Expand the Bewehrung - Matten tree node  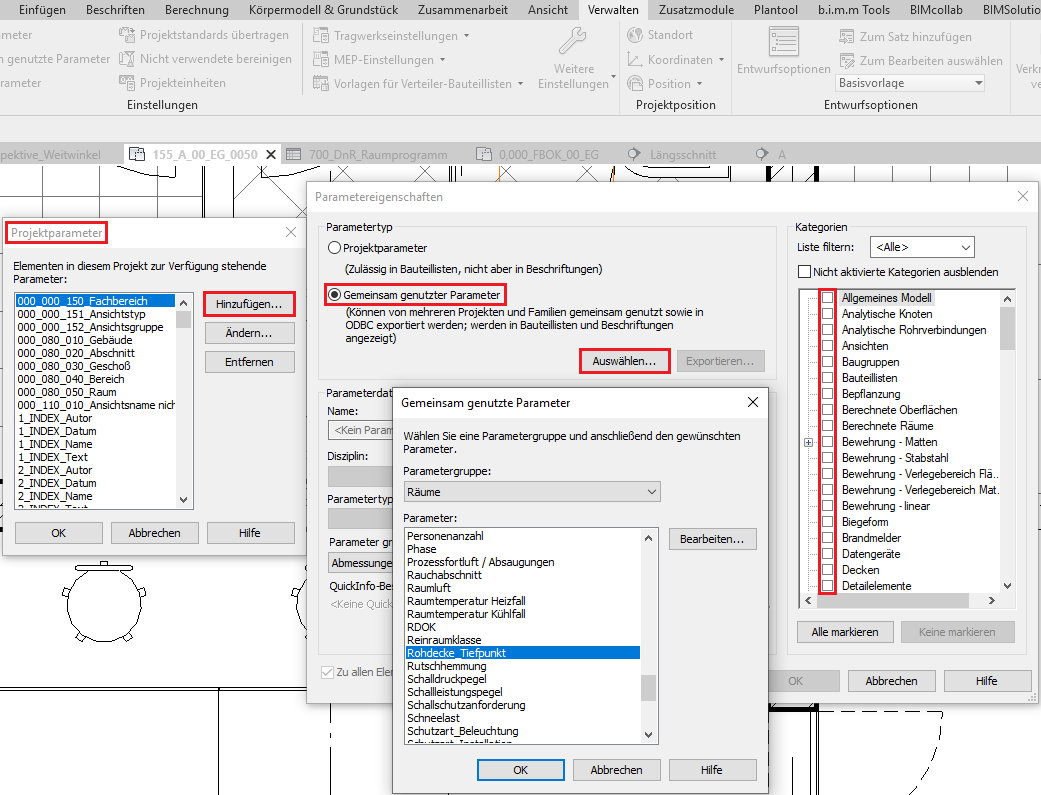click(808, 442)
